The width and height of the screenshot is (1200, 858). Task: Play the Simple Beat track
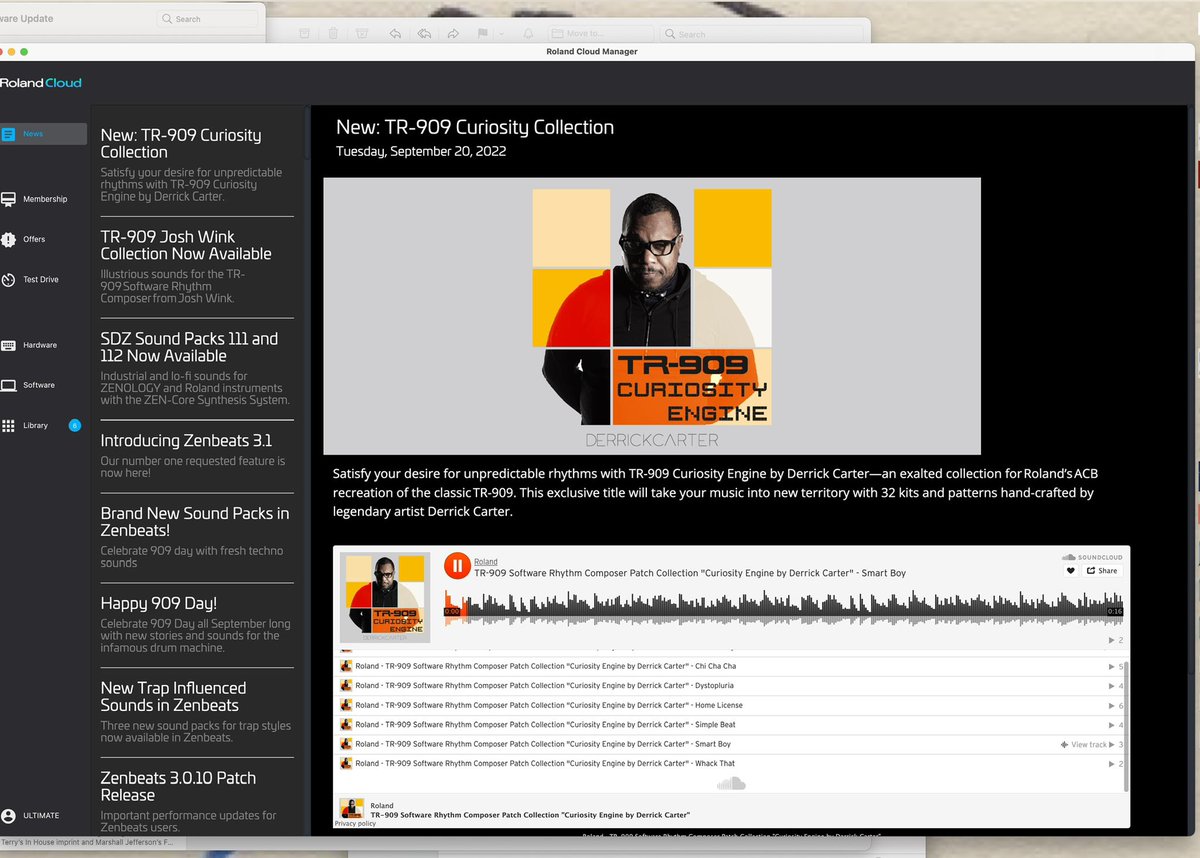(729, 725)
